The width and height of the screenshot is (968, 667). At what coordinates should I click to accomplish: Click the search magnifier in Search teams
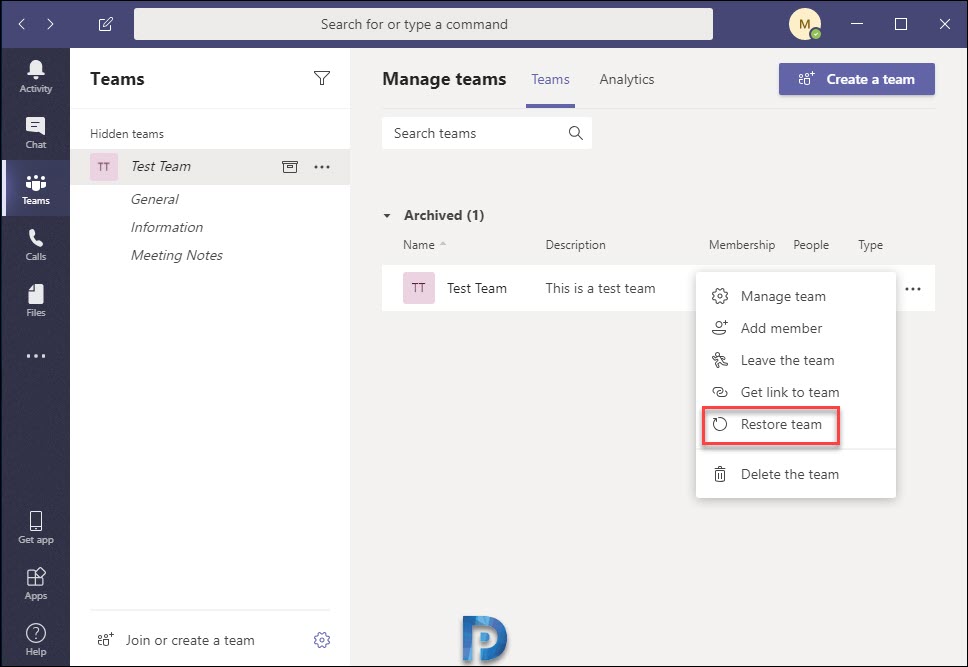575,133
